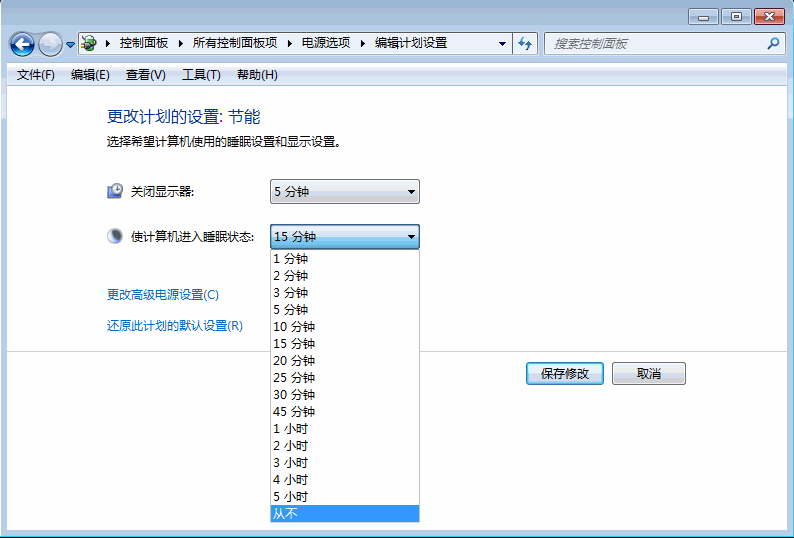Screen dimensions: 794x538
Task: Open the 工具(T) menu
Action: 201,75
